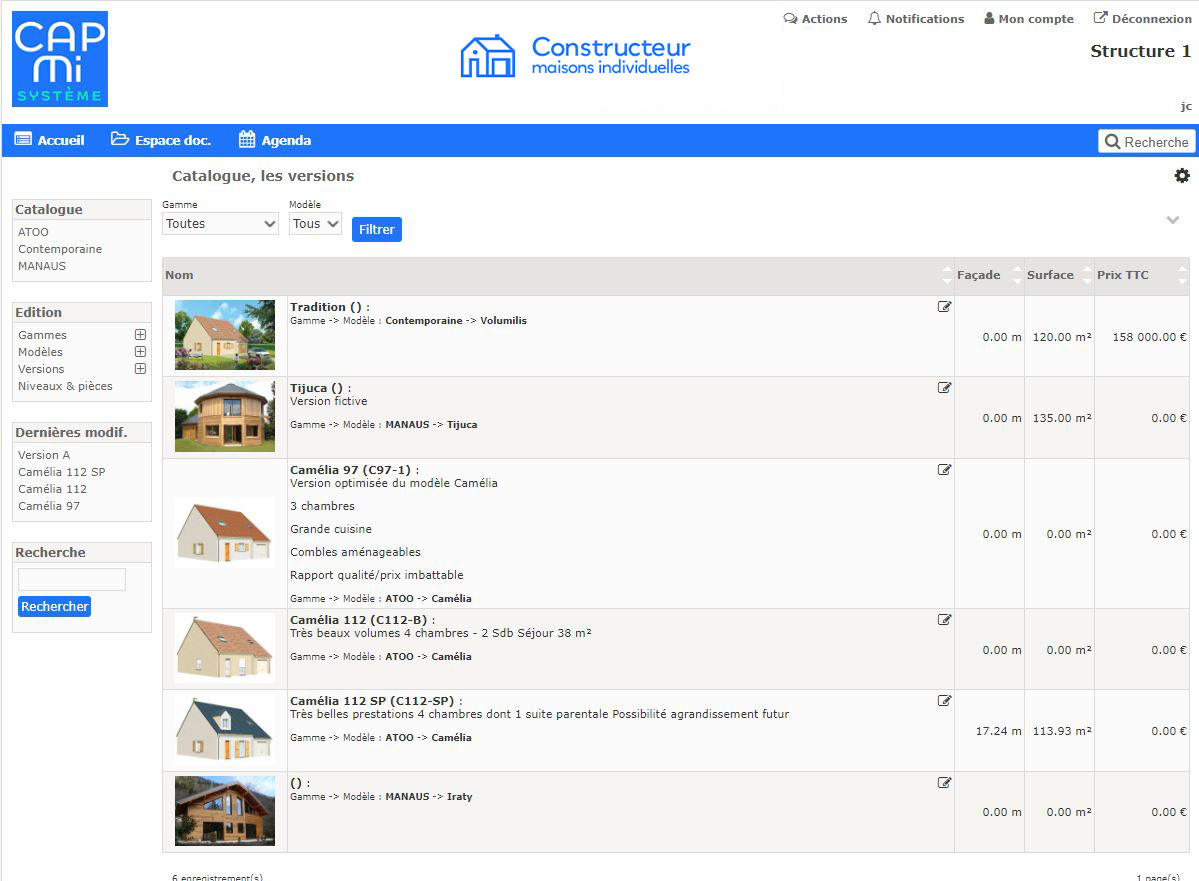Select the MANAUS catalogue range
Image resolution: width=1199 pixels, height=881 pixels.
[x=42, y=266]
